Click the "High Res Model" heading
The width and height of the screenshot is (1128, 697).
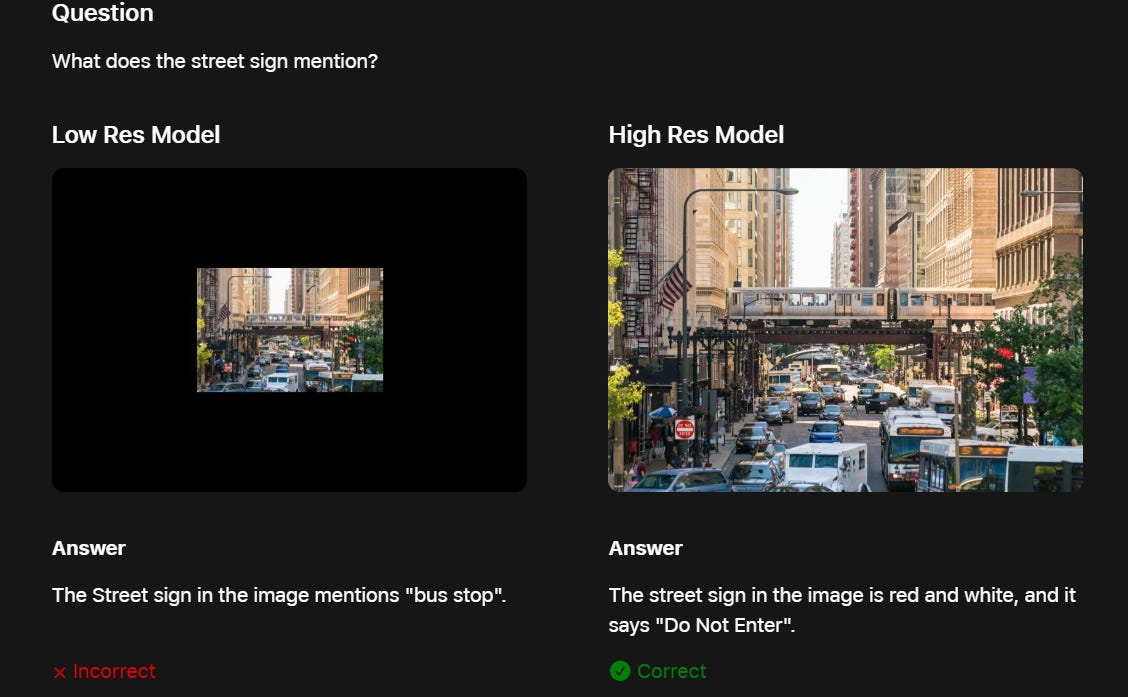click(696, 135)
